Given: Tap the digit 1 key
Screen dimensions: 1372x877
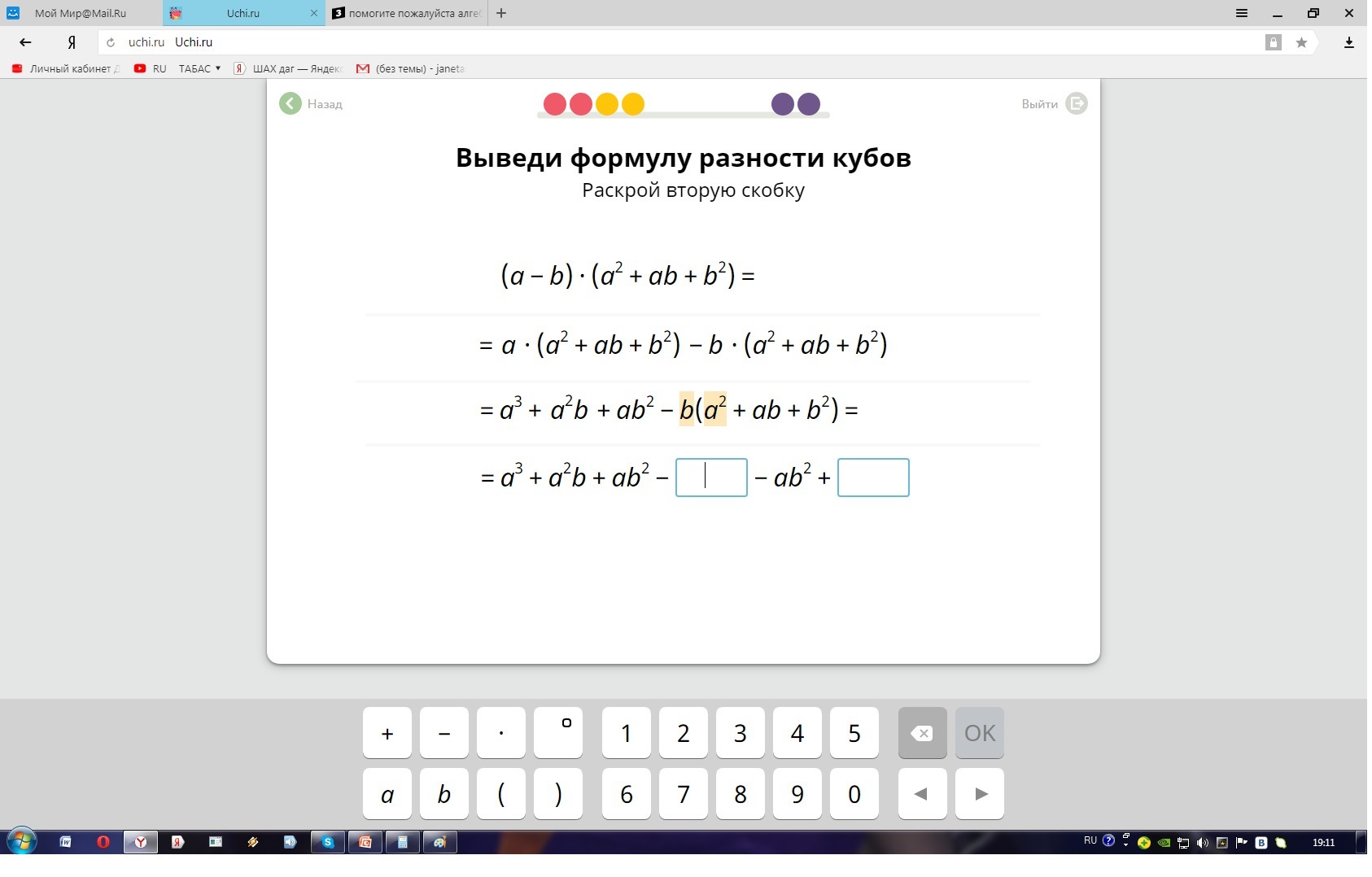Looking at the screenshot, I should (x=627, y=733).
